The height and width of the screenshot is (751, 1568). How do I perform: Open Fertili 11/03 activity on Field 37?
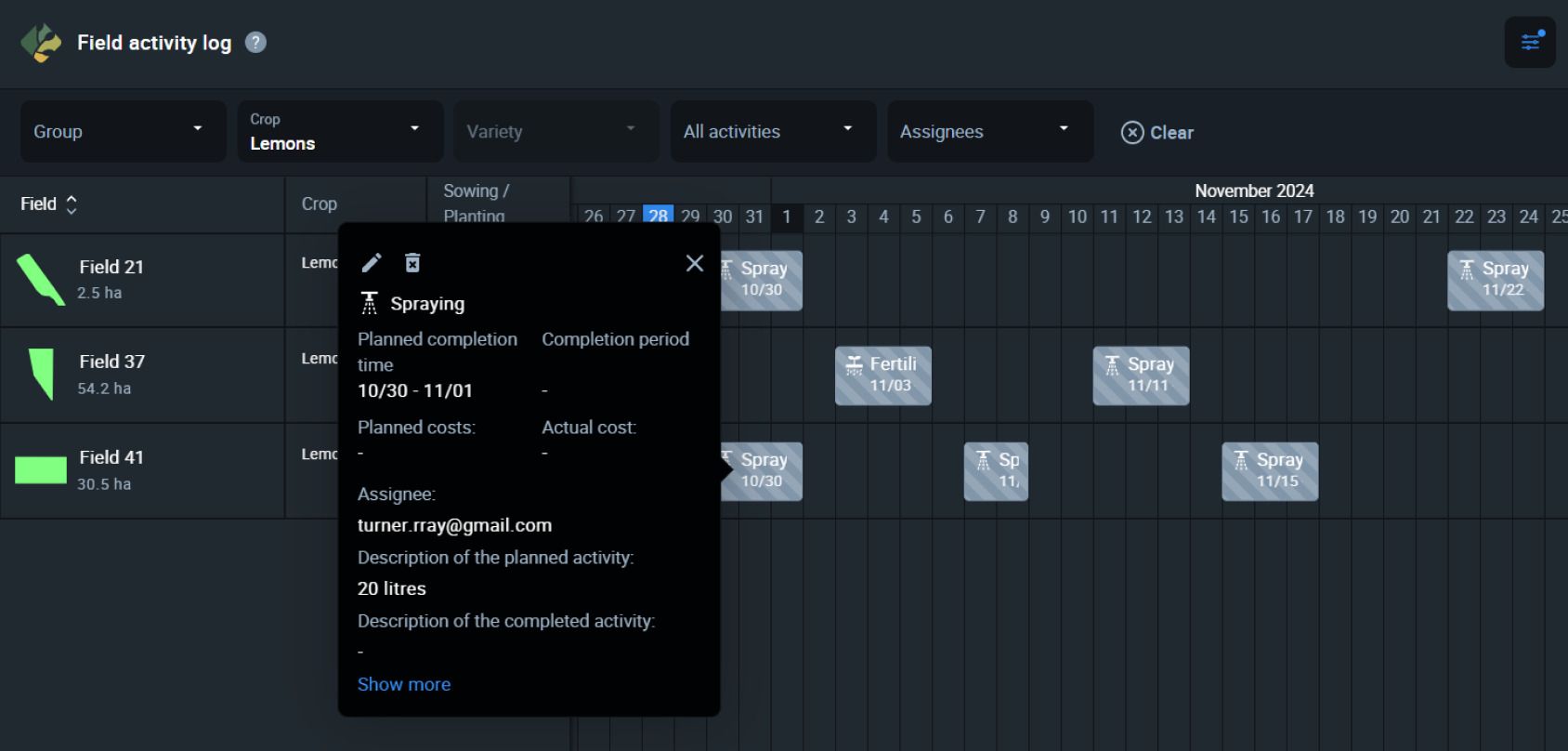pos(883,375)
